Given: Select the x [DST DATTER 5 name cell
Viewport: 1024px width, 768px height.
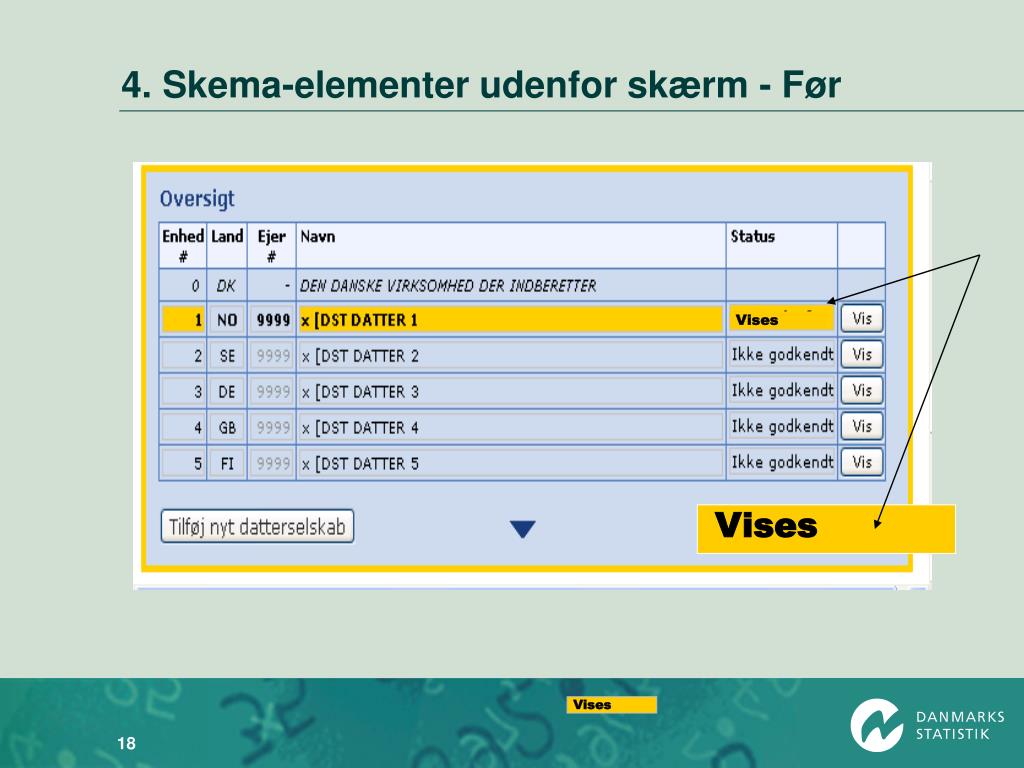Looking at the screenshot, I should (x=511, y=463).
